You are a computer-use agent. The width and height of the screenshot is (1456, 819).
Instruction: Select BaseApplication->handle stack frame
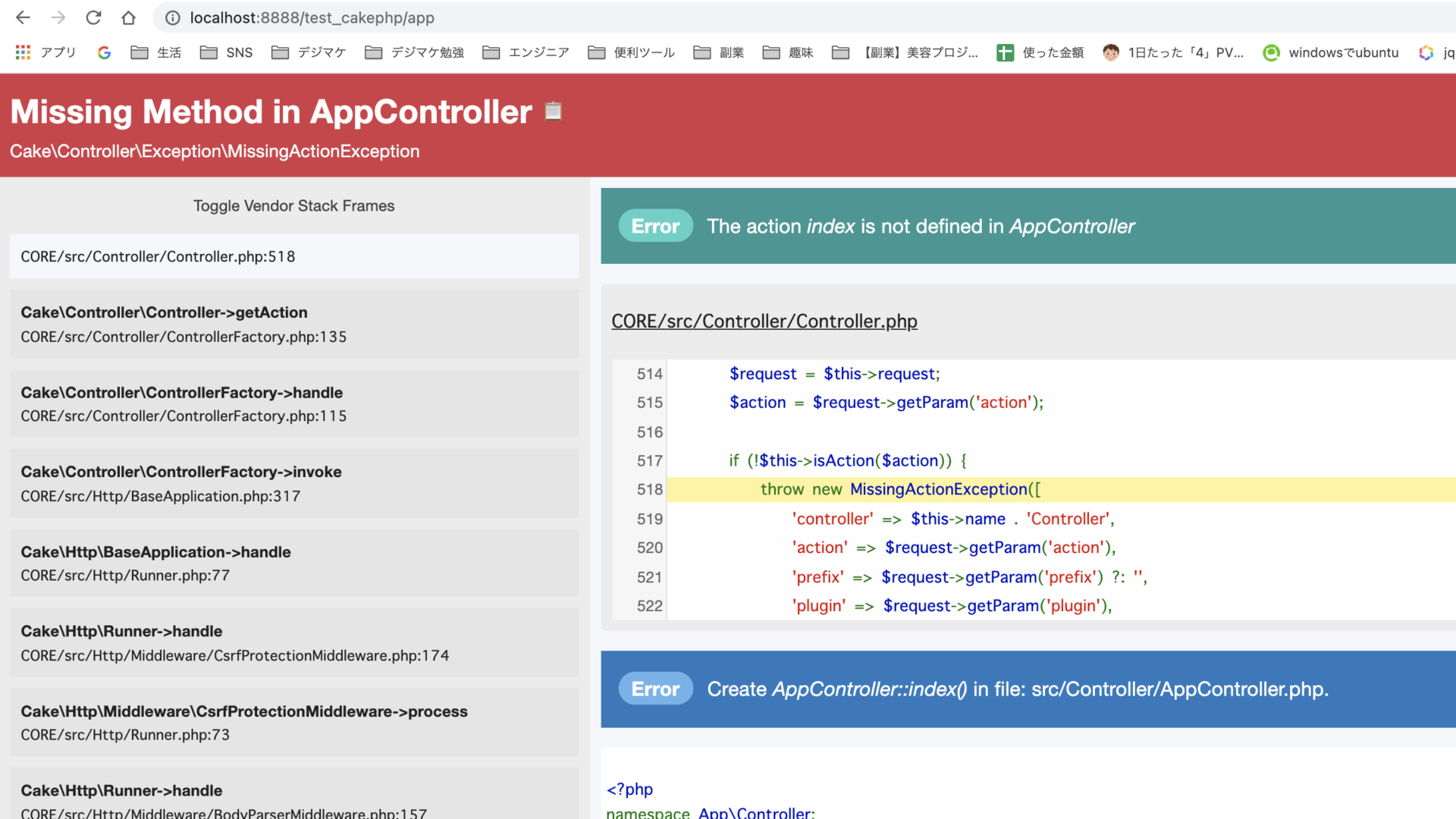[294, 563]
